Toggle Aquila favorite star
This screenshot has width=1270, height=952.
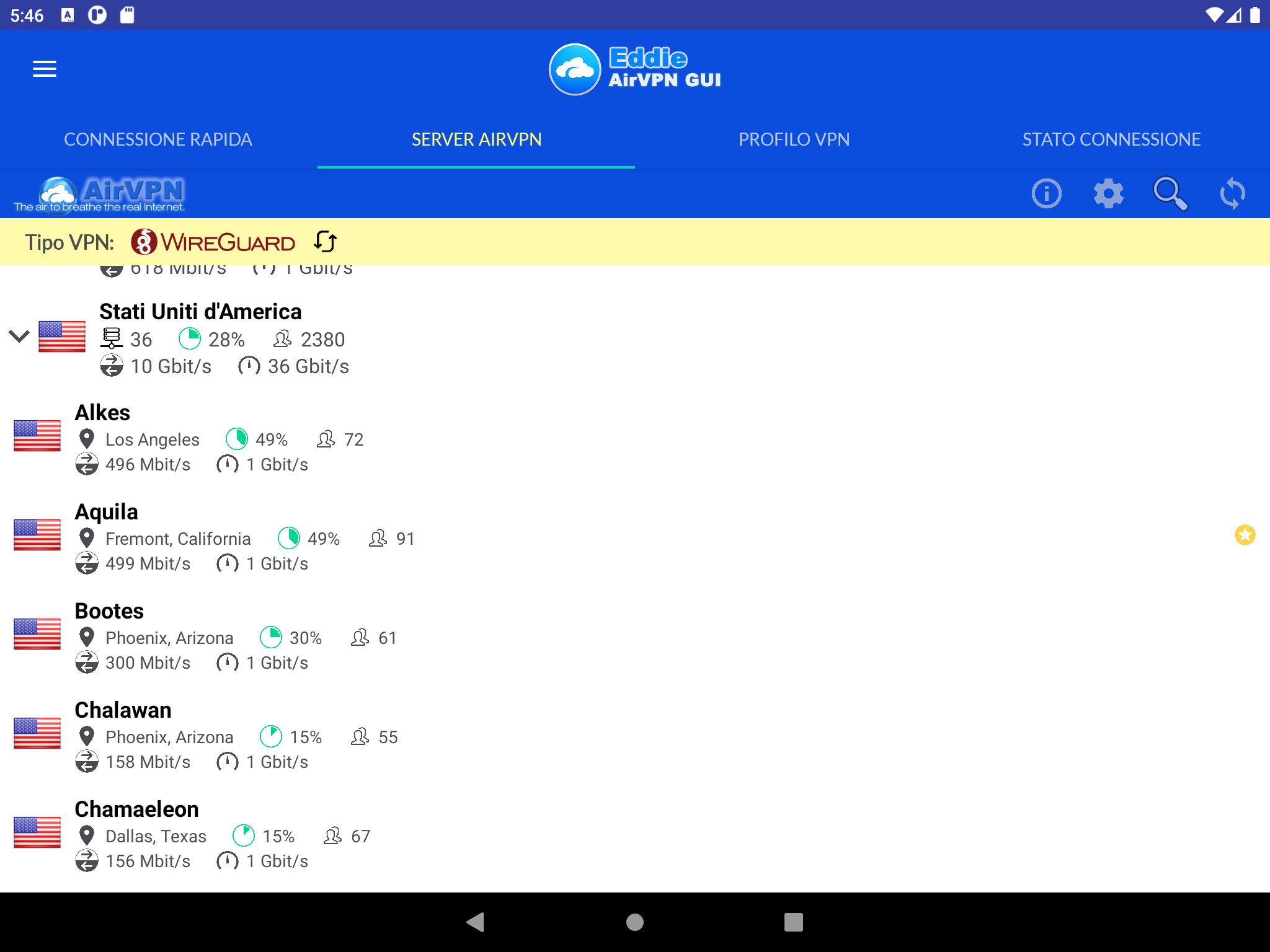1245,535
